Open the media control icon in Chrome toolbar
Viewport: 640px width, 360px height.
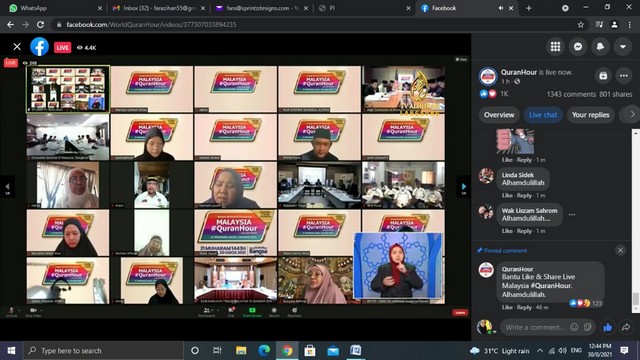tap(599, 24)
